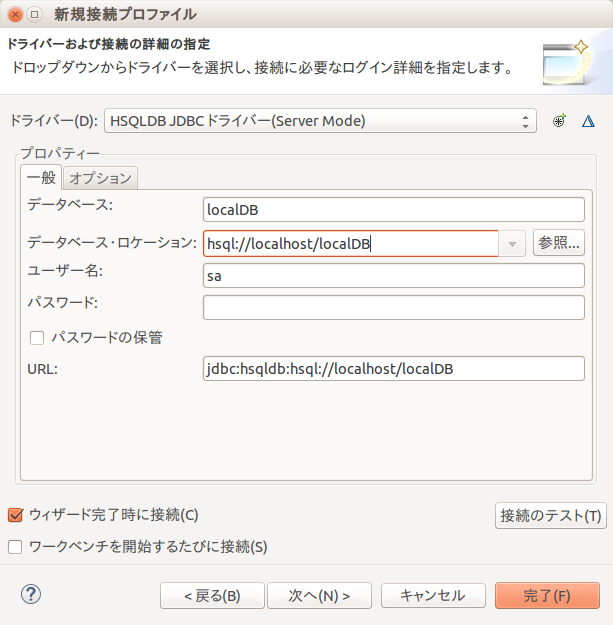Toggle パスワードの保管 checkbox
Image resolution: width=613 pixels, height=625 pixels.
click(37, 338)
